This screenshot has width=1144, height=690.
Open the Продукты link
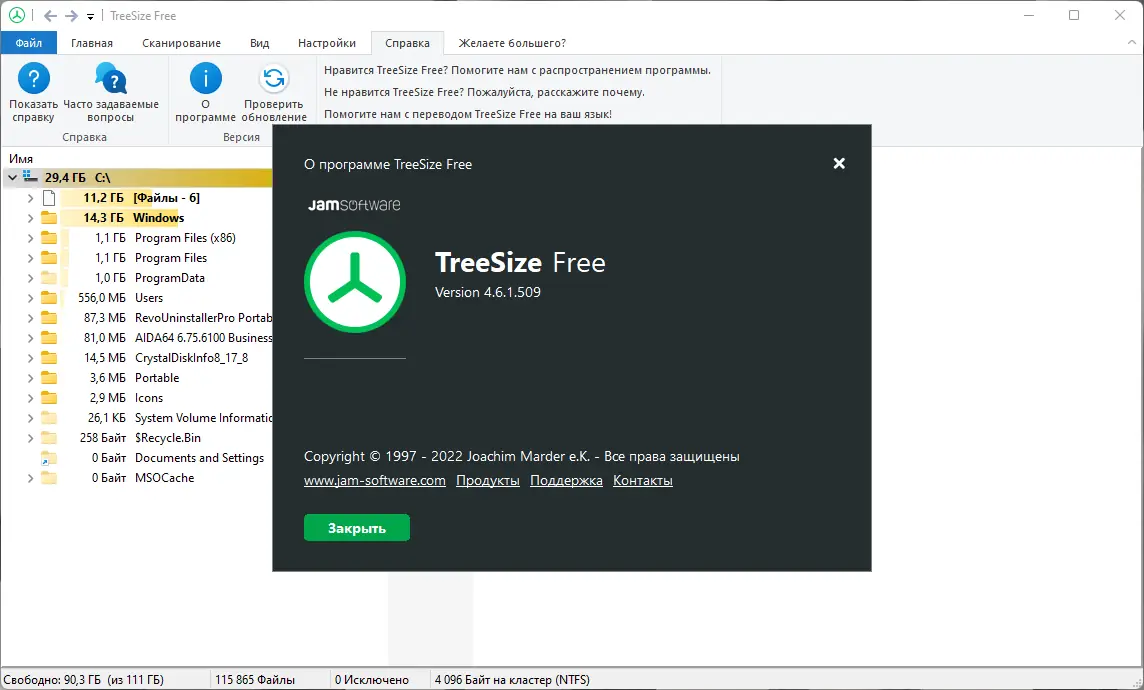coord(488,481)
